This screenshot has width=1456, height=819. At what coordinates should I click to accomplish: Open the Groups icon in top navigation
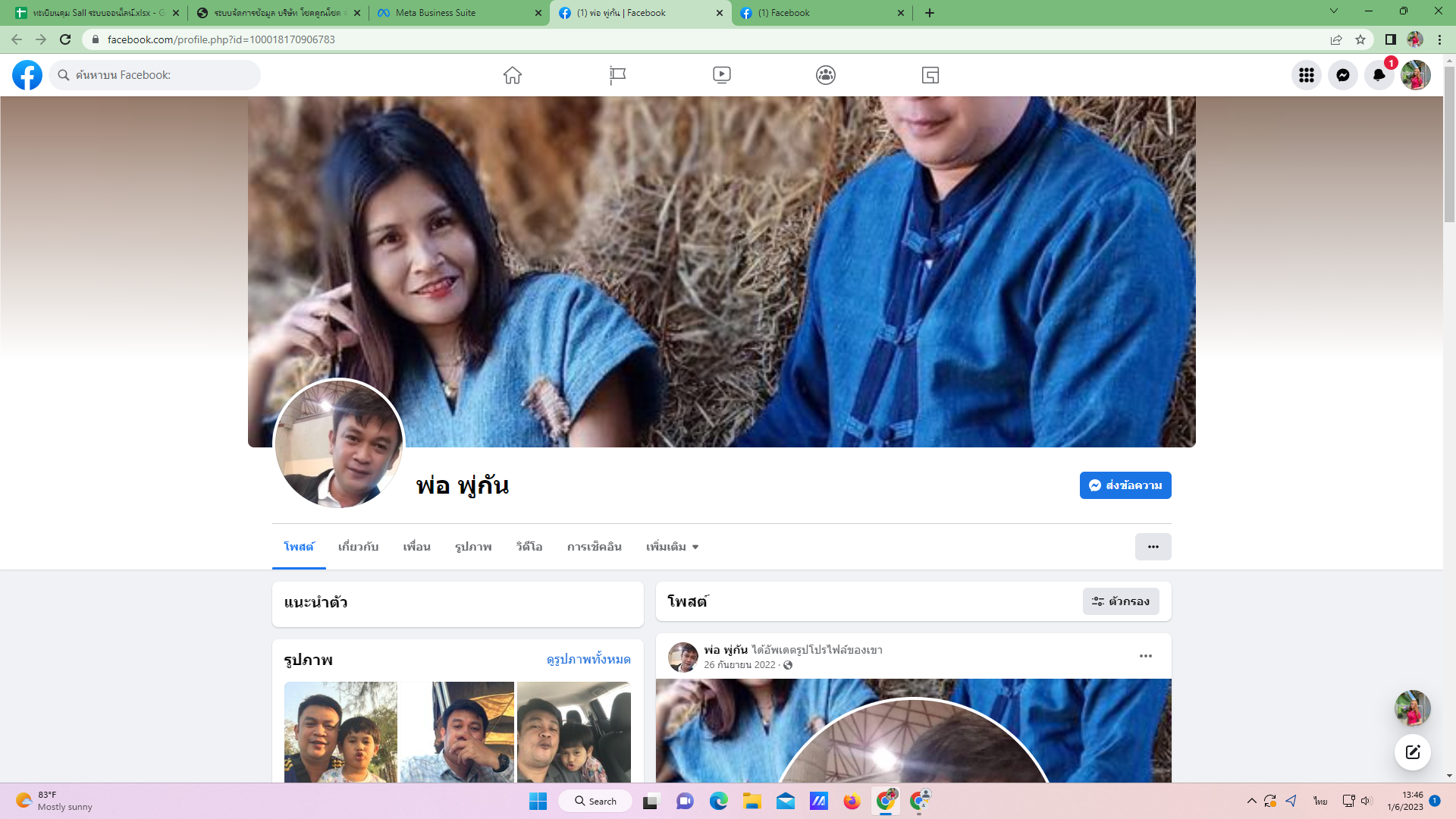pyautogui.click(x=826, y=75)
